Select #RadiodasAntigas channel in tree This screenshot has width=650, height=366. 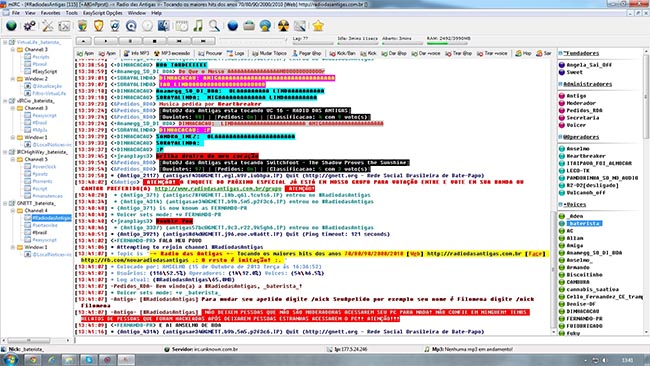point(51,218)
